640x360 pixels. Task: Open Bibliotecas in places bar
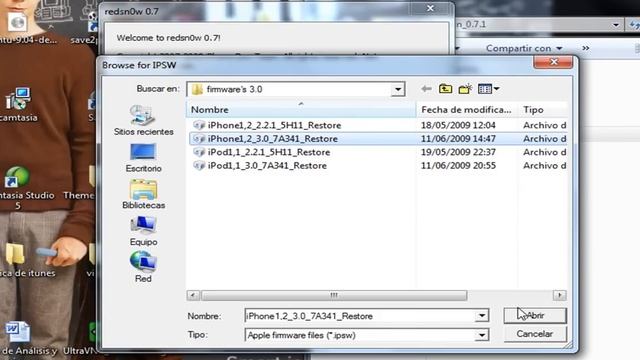pyautogui.click(x=143, y=194)
